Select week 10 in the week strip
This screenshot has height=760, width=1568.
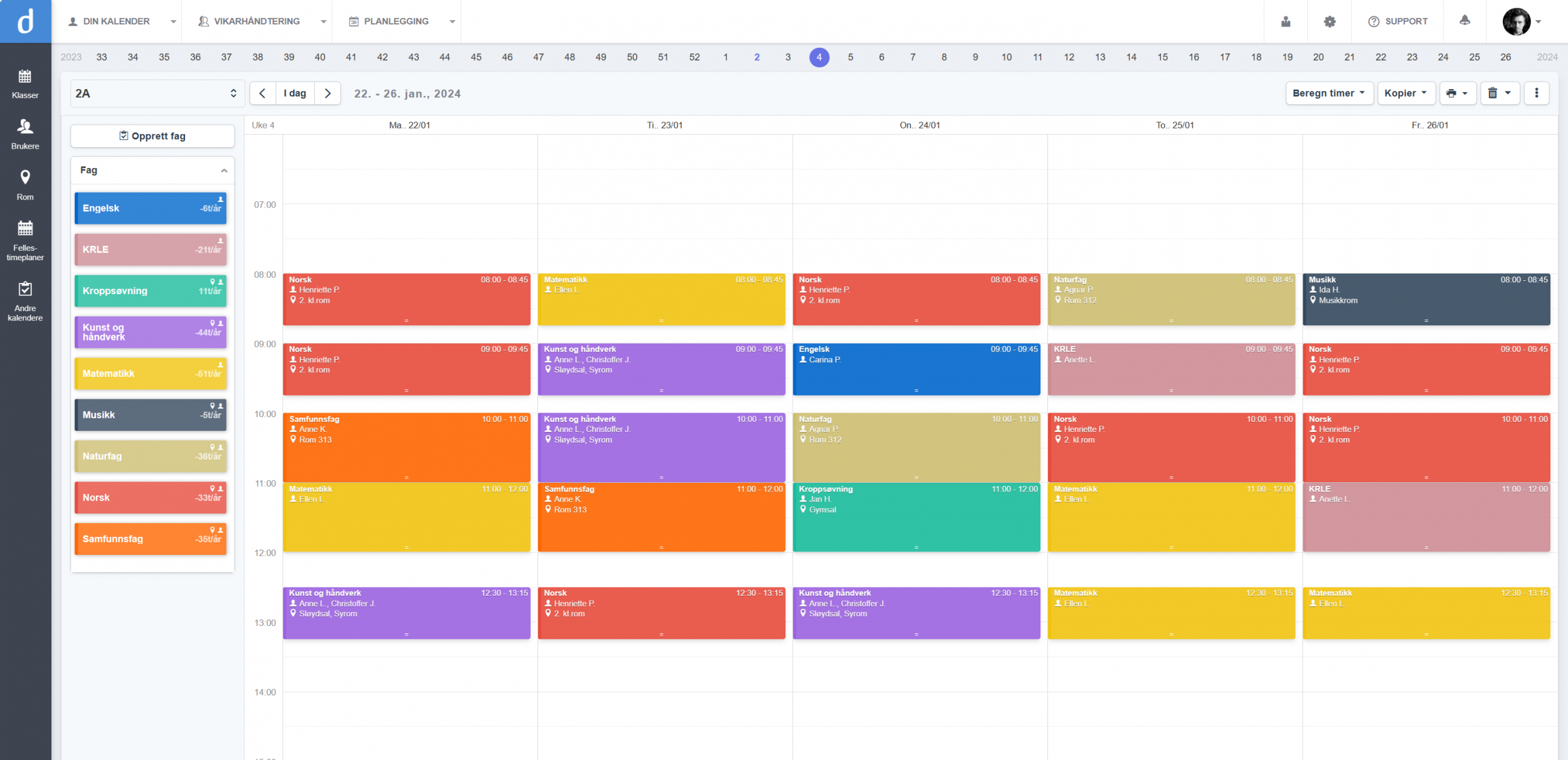click(x=1007, y=56)
